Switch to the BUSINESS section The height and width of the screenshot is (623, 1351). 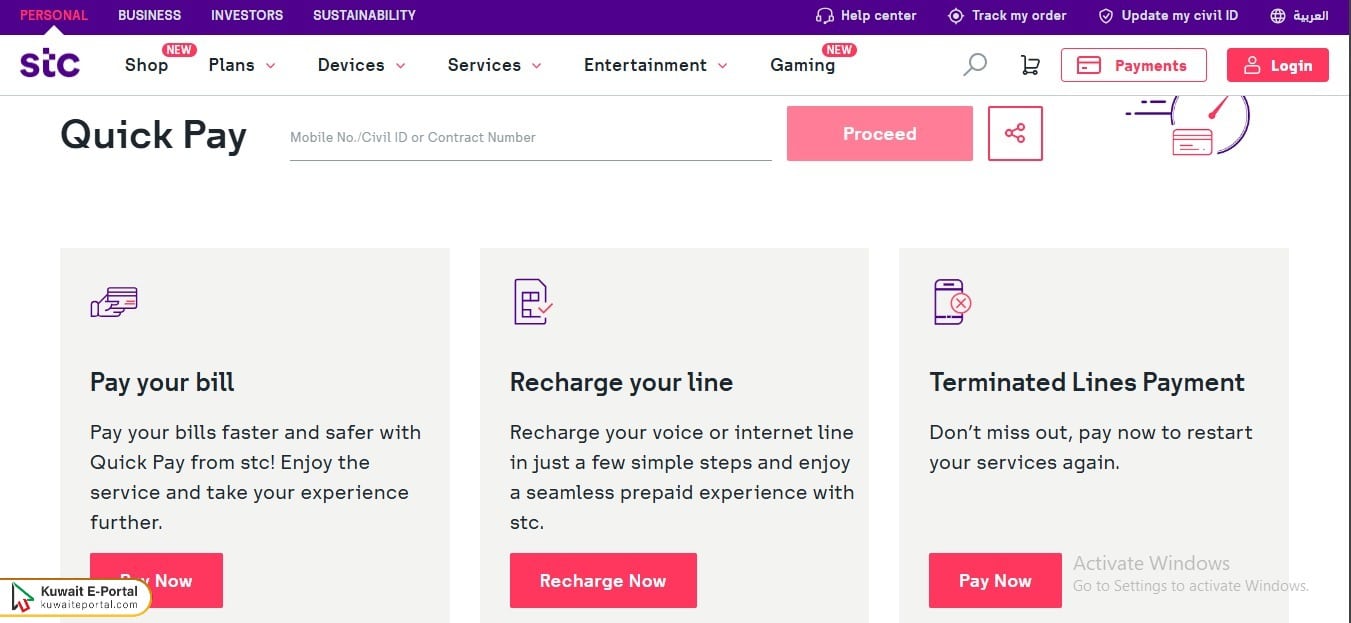149,15
